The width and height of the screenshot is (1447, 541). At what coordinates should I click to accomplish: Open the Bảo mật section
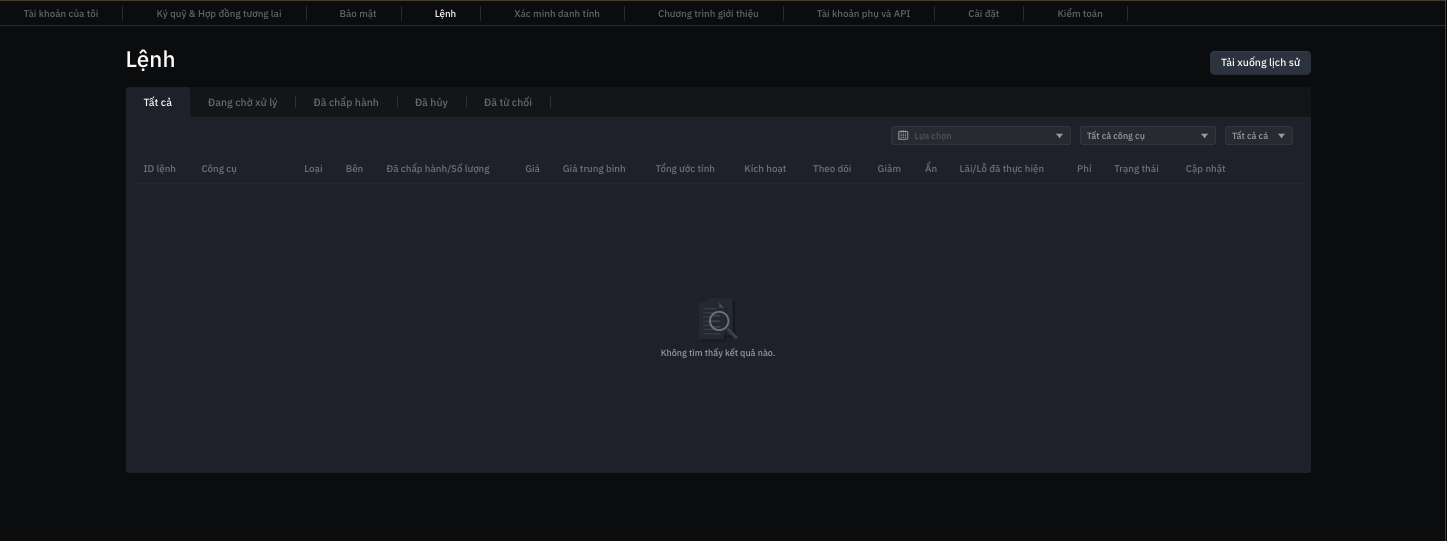(358, 14)
